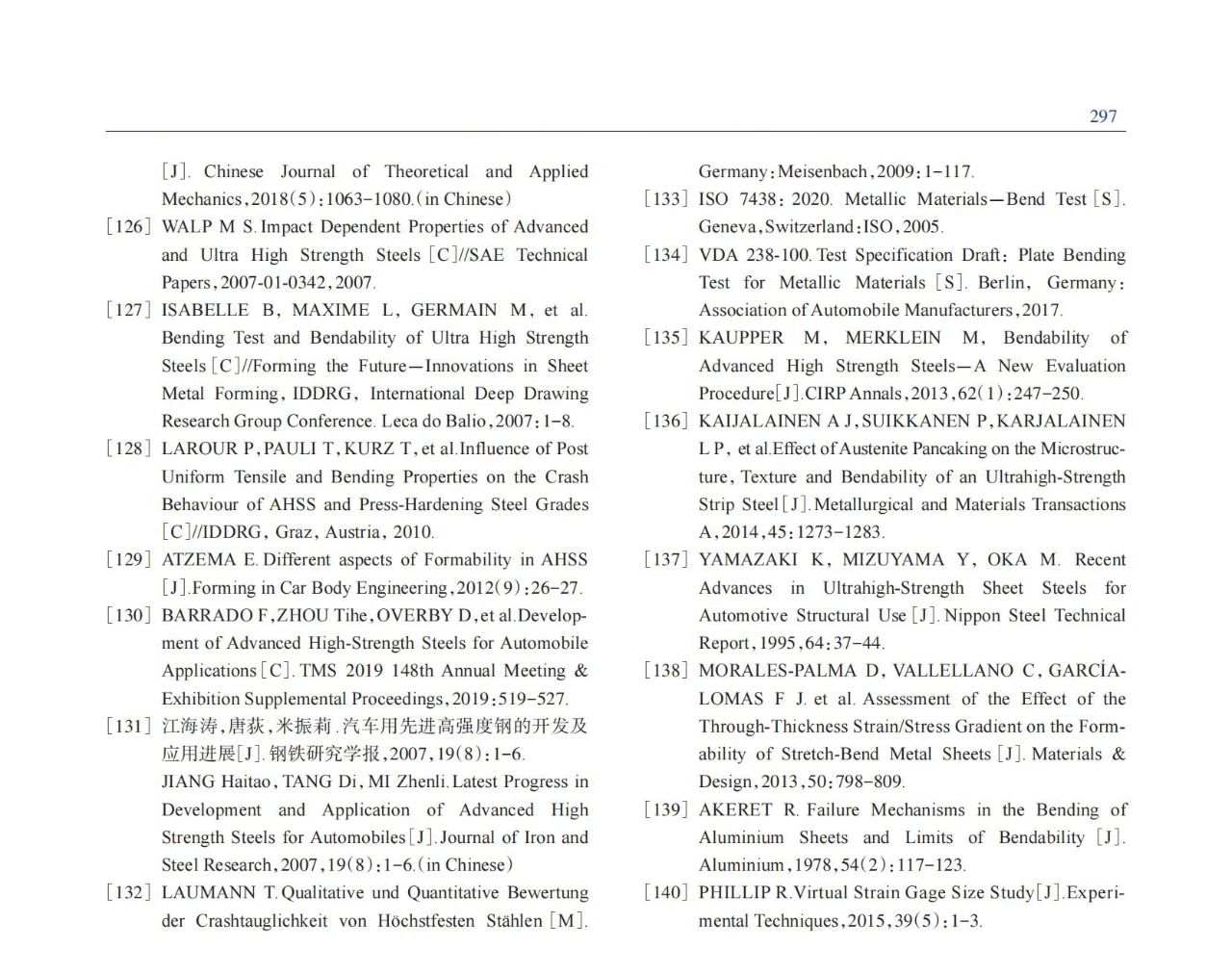The image size is (1232, 974).
Task: Click BARRADO F, ZHOU Tihe author text
Action: click(266, 615)
